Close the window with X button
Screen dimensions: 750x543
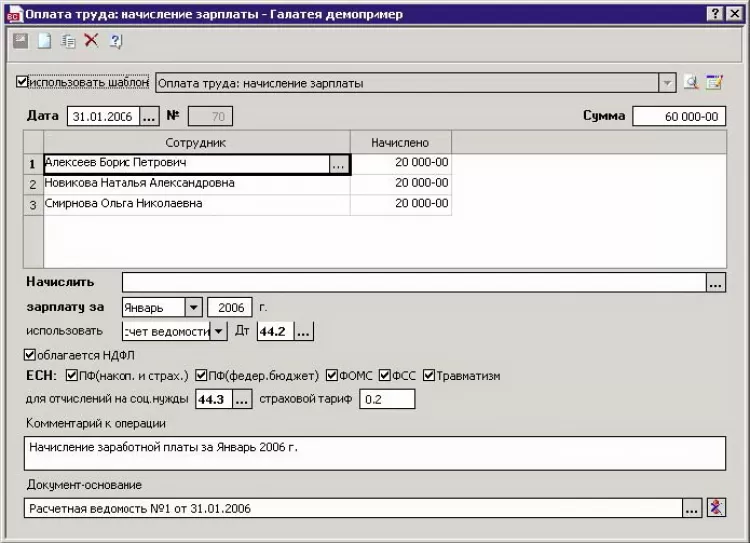tap(735, 13)
